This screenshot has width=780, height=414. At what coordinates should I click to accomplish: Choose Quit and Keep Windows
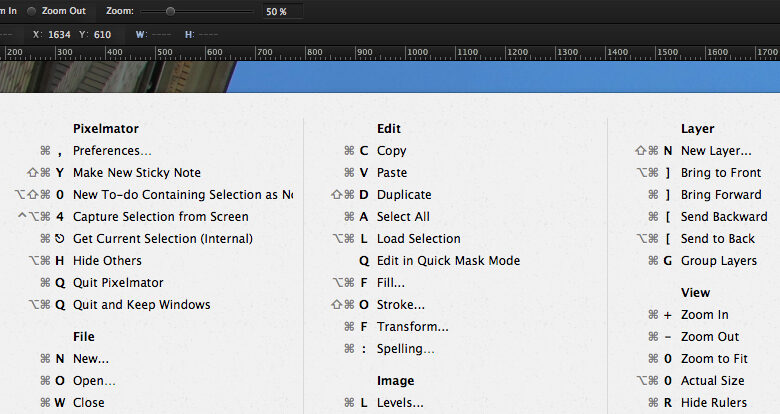click(141, 305)
